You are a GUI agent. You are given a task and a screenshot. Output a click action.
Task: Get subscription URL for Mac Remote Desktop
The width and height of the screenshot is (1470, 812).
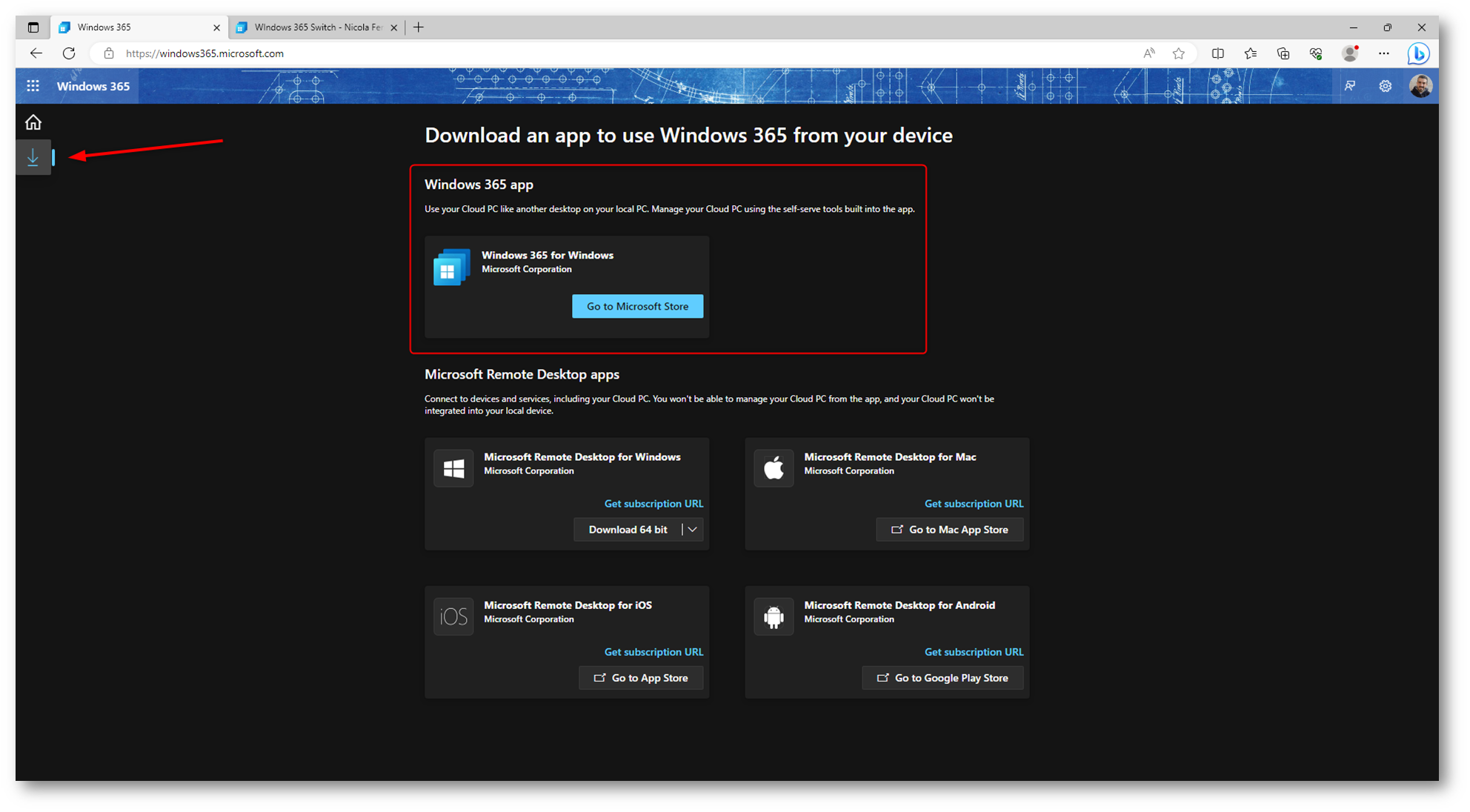[x=974, y=504]
